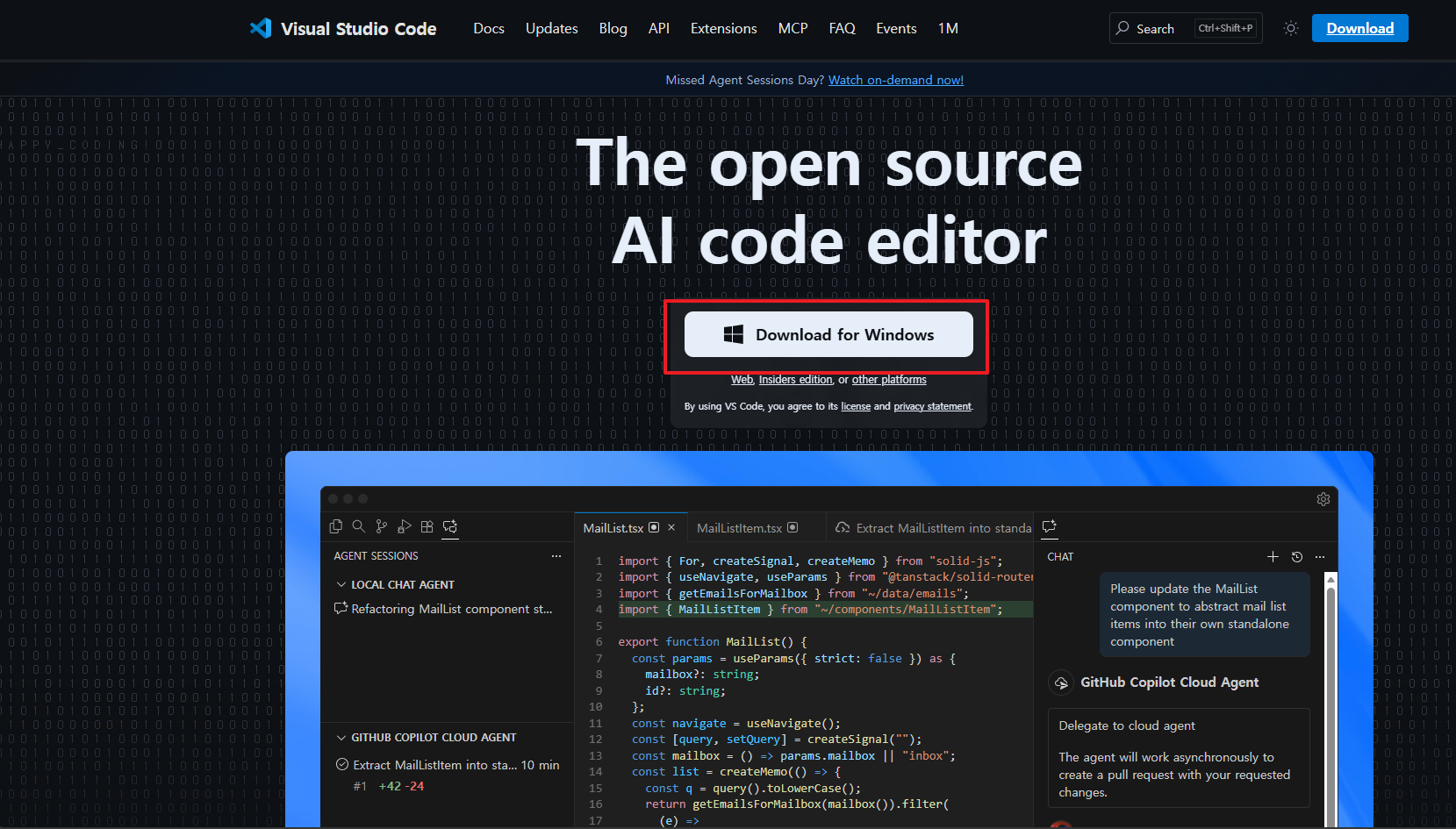Viewport: 1456px width, 829px height.
Task: Select the Agent Sessions chat icon in sidebar
Action: (450, 526)
